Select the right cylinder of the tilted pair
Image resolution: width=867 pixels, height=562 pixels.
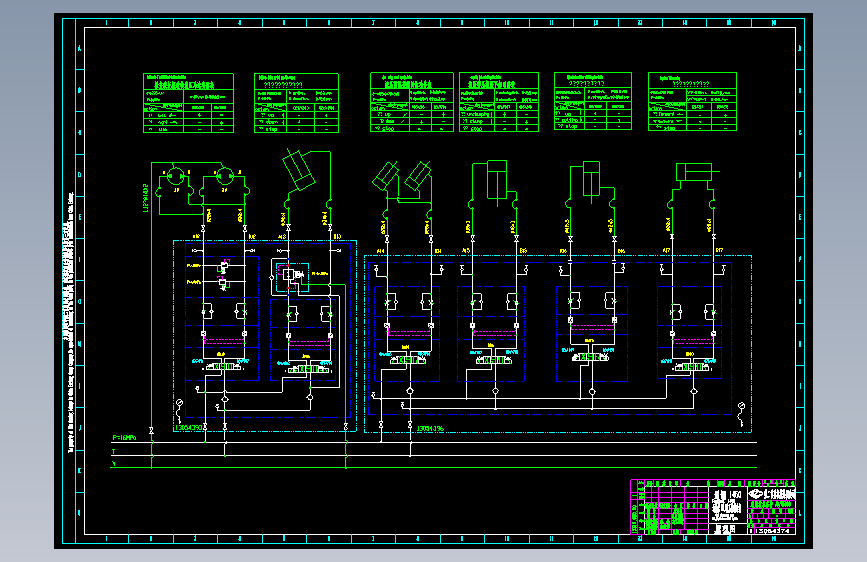(x=418, y=176)
